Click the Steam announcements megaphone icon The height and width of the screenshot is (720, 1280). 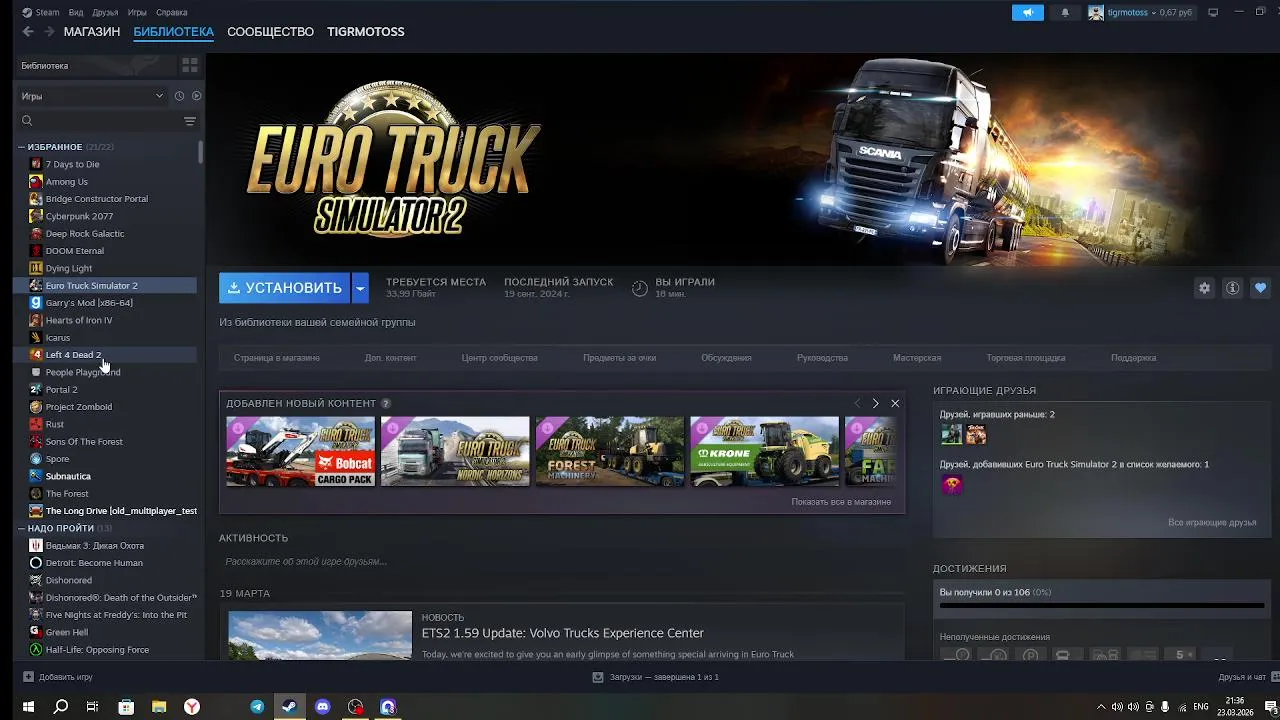pyautogui.click(x=1027, y=12)
